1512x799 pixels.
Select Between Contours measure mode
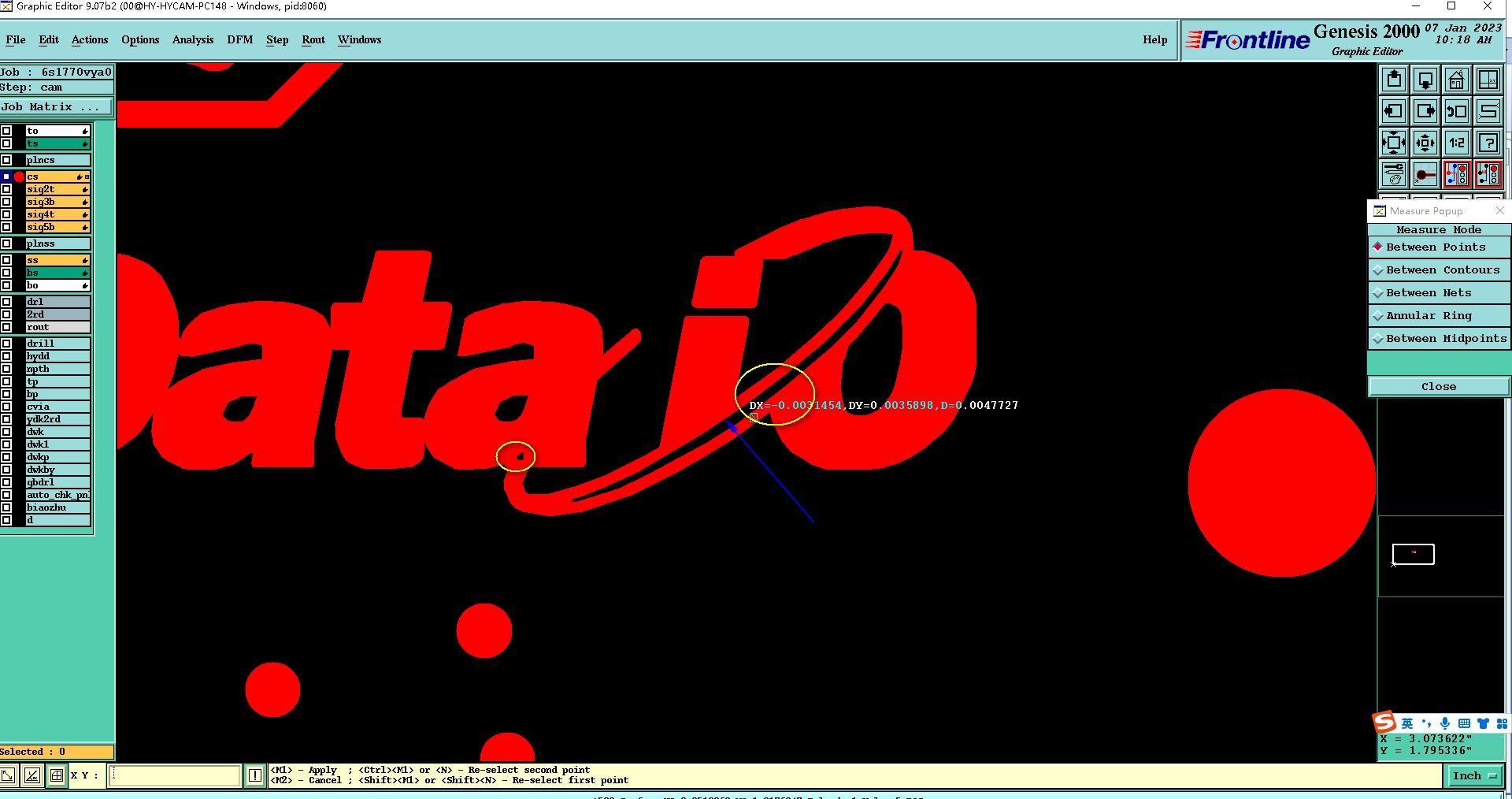coord(1439,269)
